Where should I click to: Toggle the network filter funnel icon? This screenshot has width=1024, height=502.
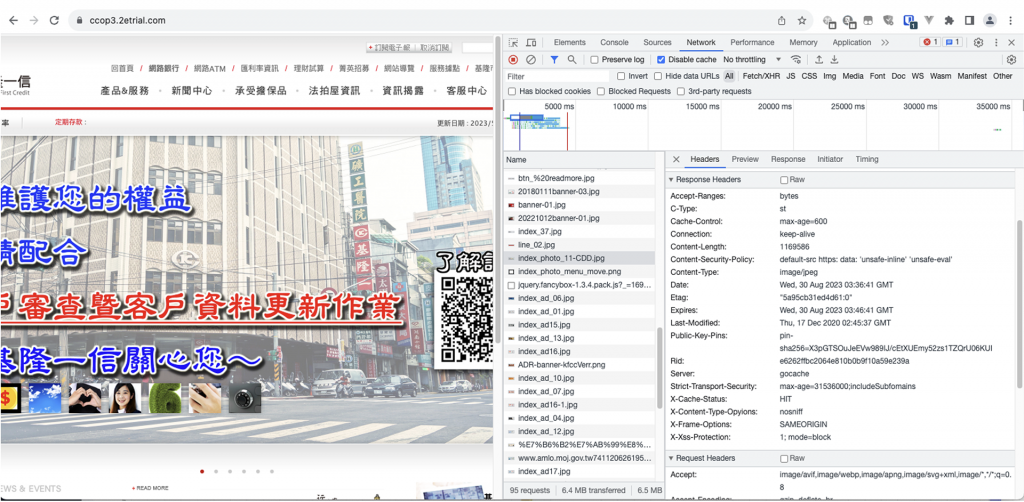554,59
